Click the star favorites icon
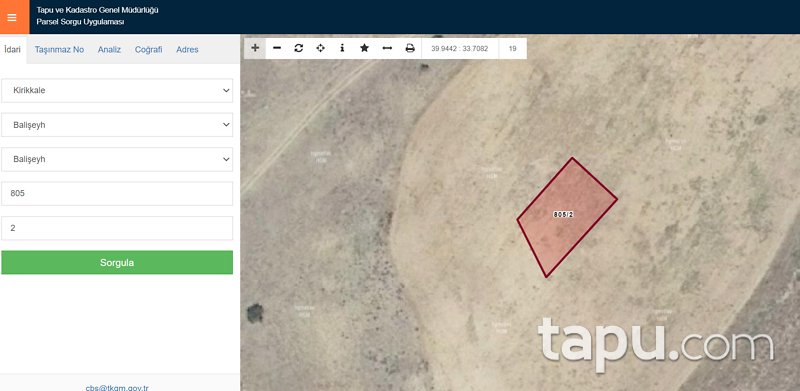 (364, 48)
